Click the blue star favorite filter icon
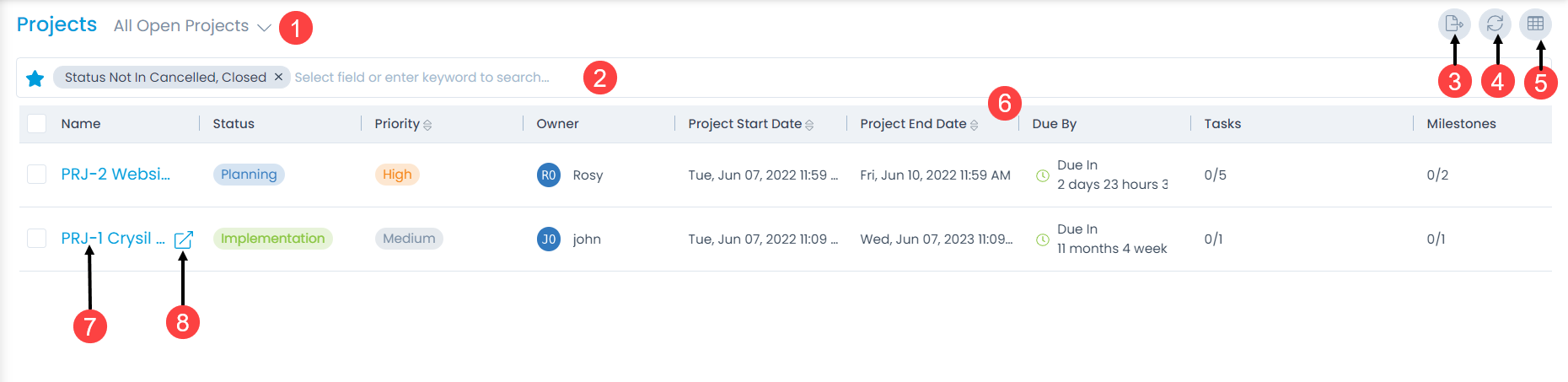 pos(35,78)
